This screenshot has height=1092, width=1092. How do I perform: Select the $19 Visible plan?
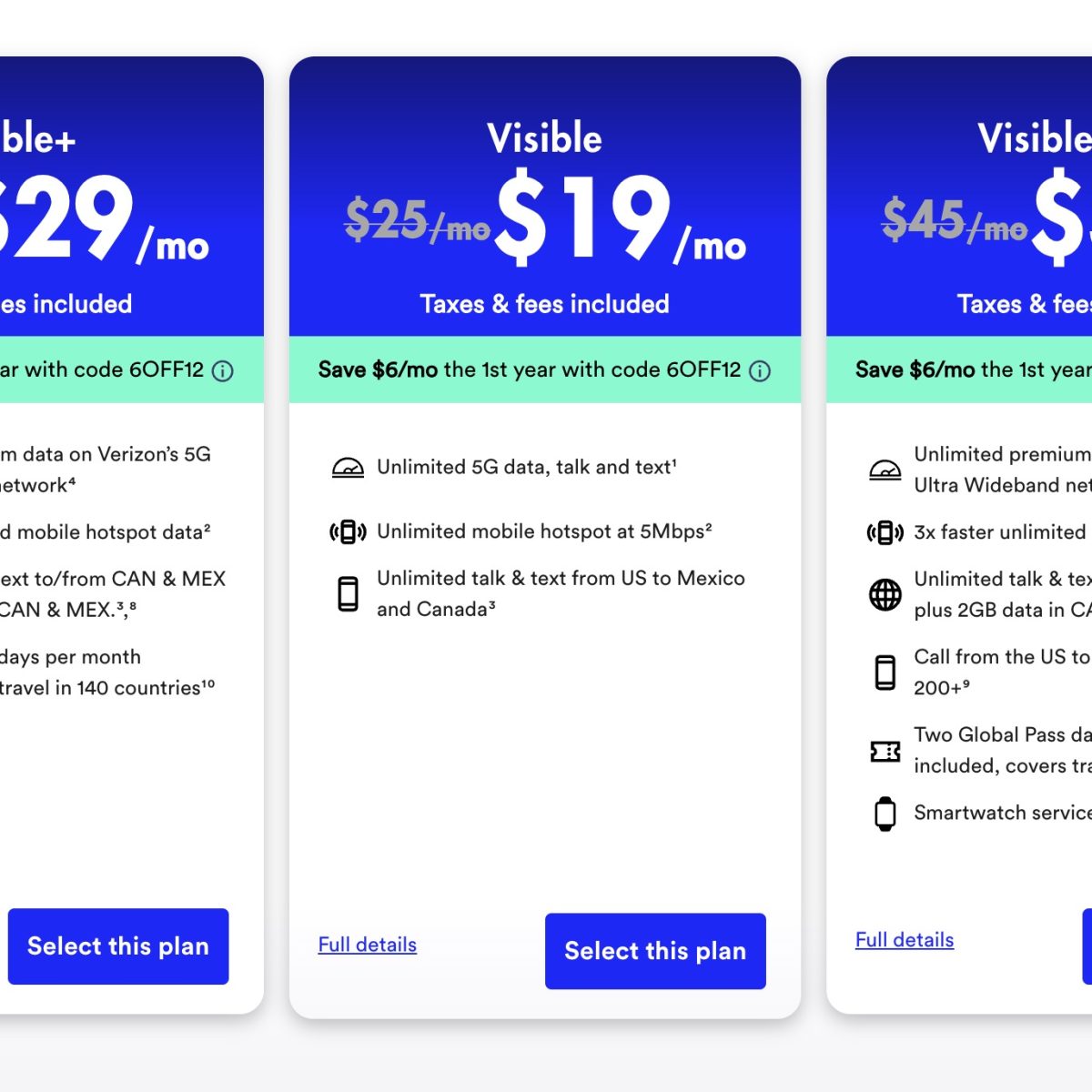point(655,951)
